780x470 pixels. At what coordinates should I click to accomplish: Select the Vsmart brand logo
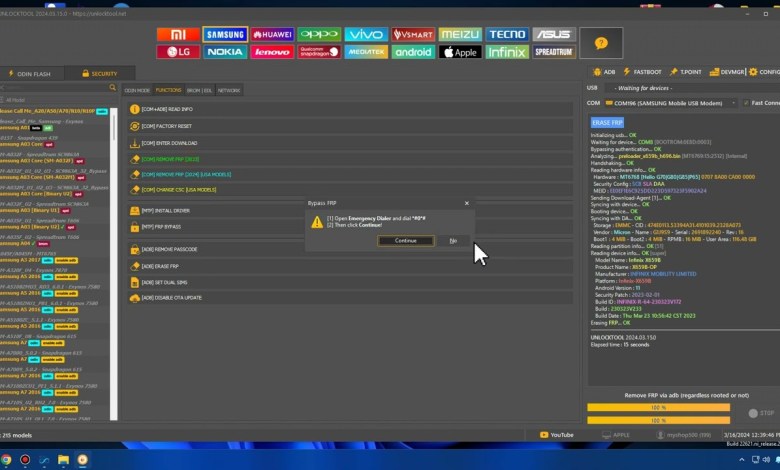(x=413, y=34)
